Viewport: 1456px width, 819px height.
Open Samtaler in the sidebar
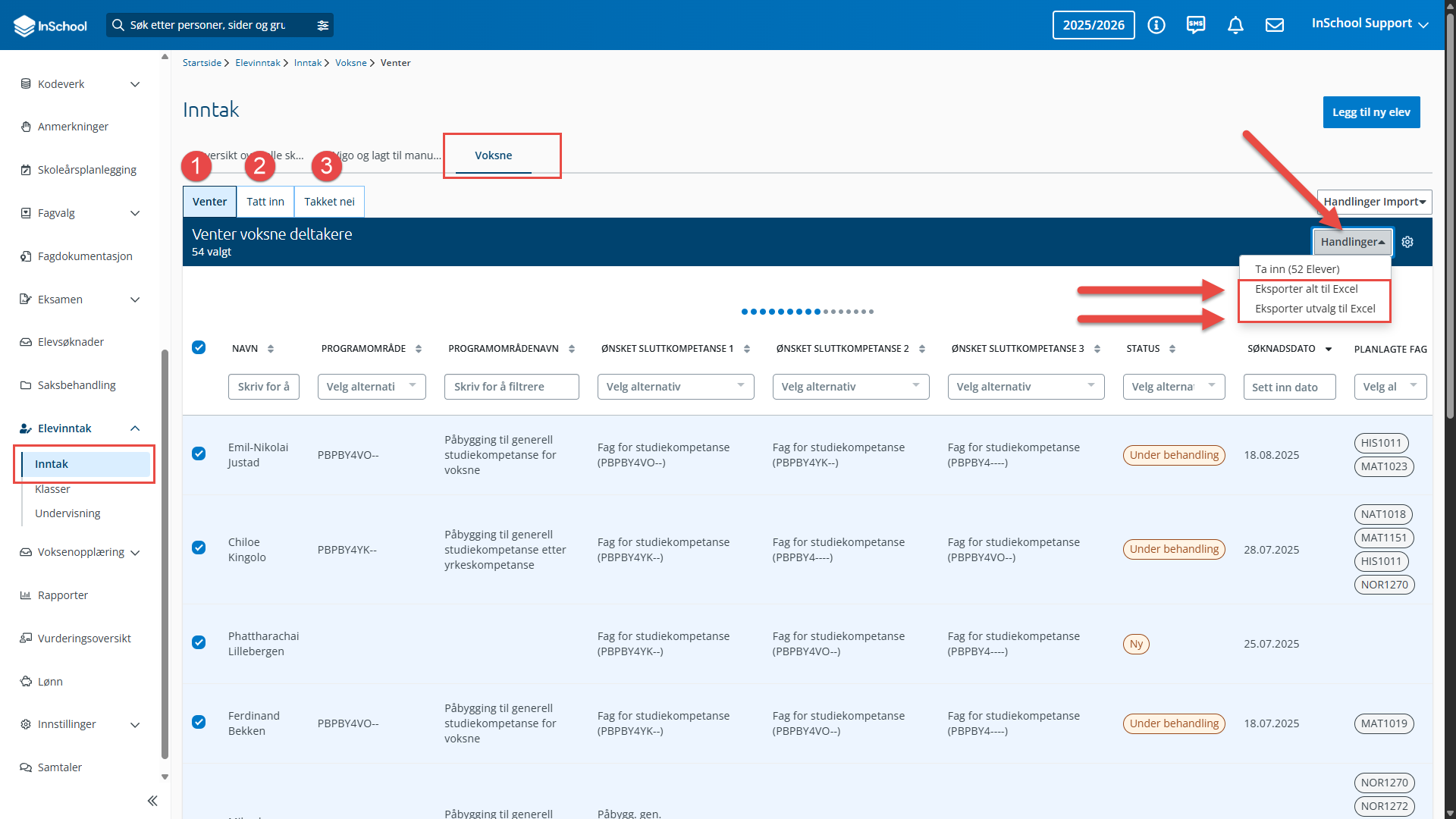[x=60, y=767]
